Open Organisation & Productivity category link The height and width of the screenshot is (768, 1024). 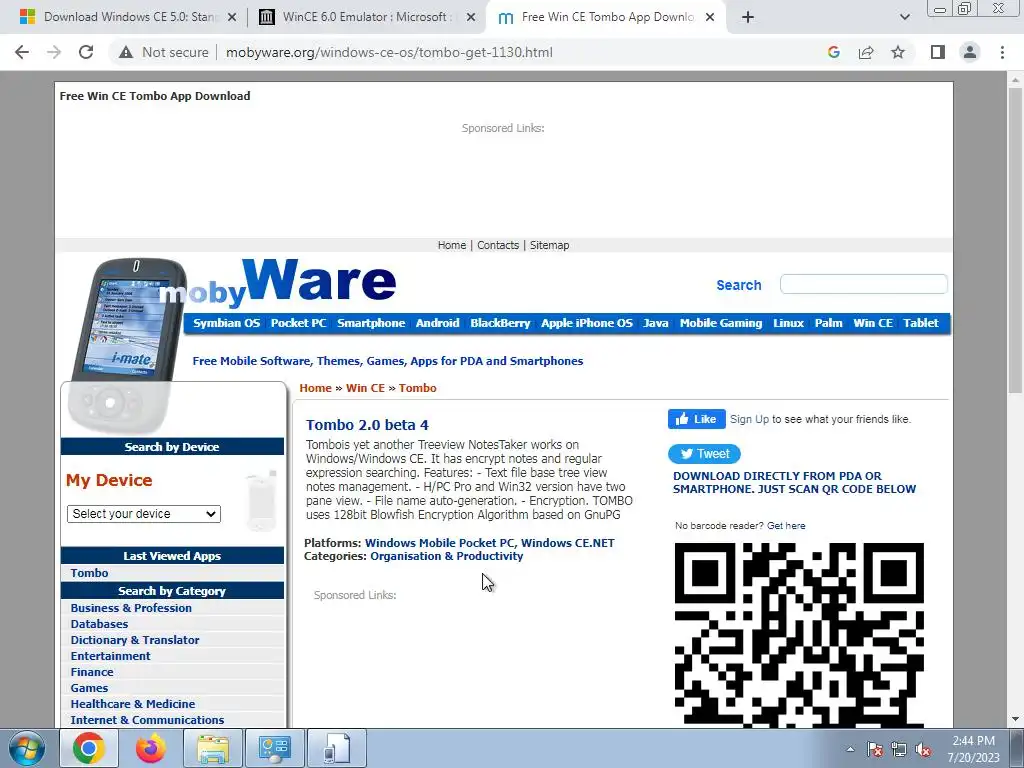pyautogui.click(x=447, y=556)
